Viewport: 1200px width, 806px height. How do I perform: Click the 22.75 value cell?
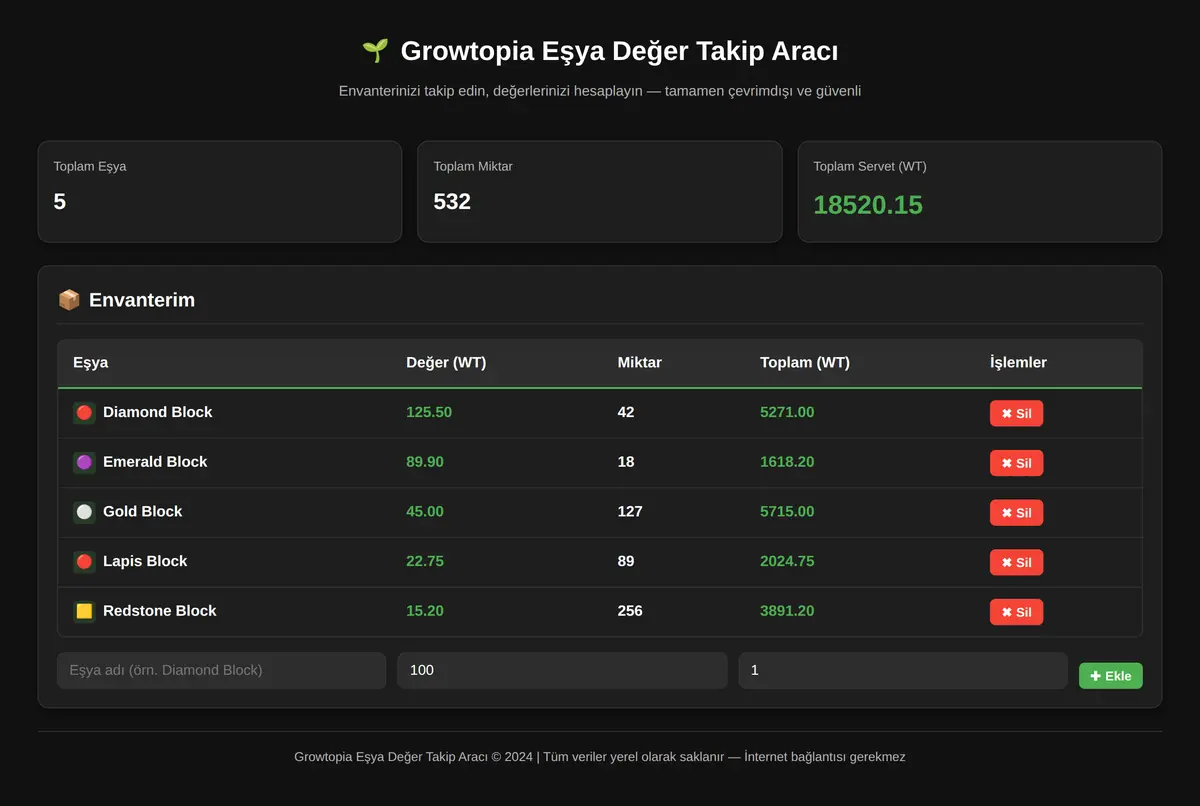(x=425, y=561)
